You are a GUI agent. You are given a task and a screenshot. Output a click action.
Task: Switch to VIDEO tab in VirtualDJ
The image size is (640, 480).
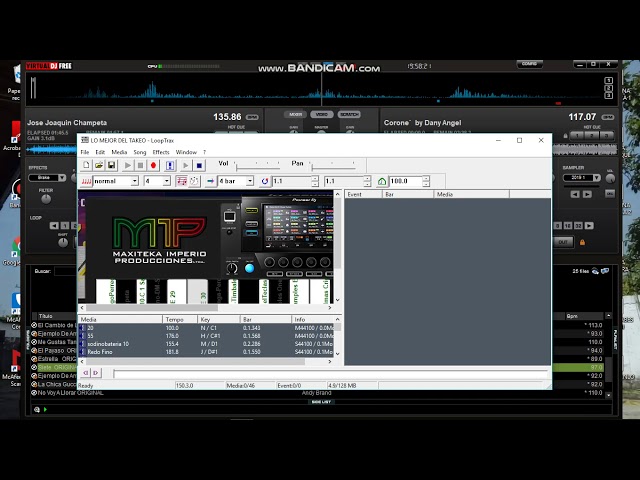322,114
